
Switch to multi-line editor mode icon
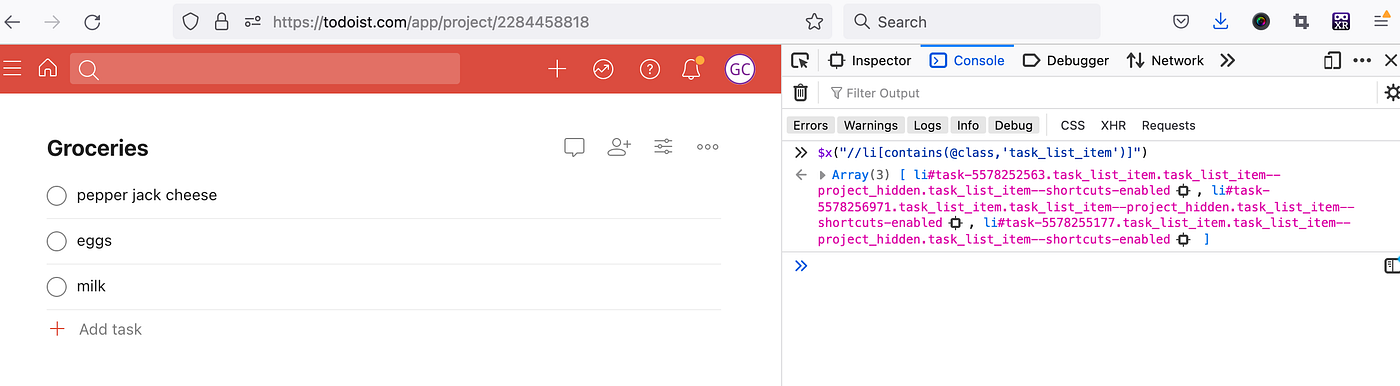[x=1391, y=265]
